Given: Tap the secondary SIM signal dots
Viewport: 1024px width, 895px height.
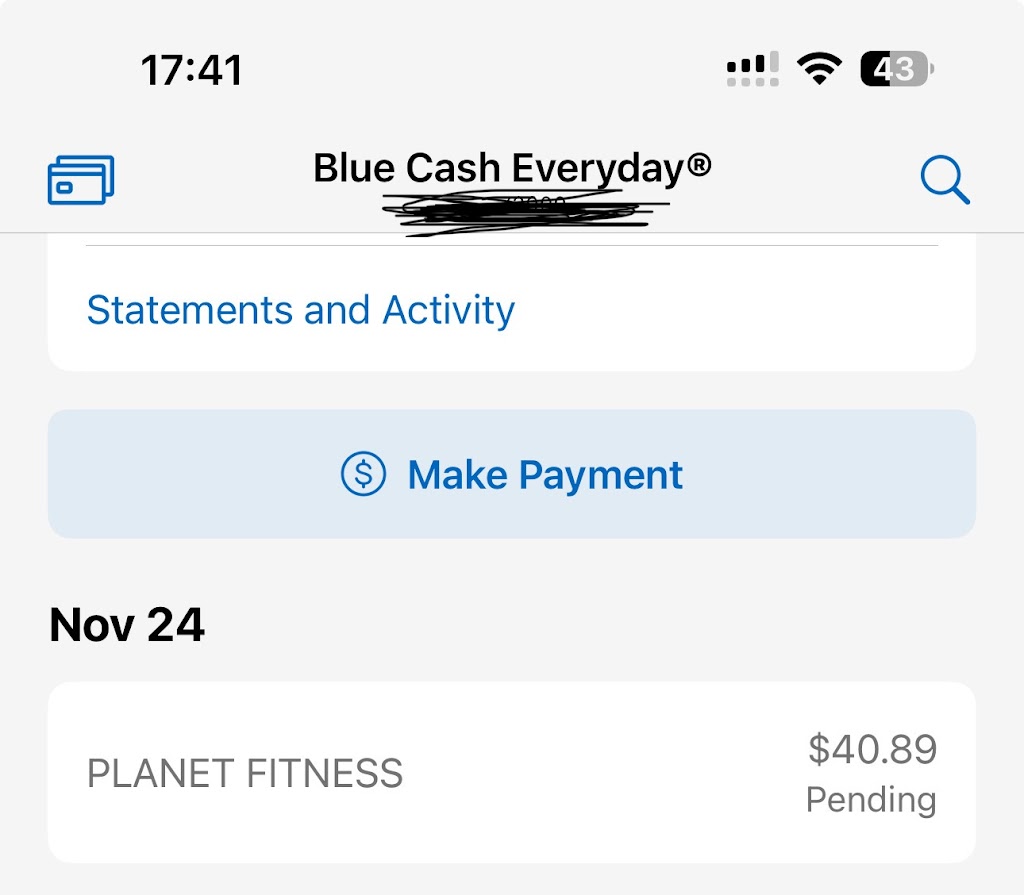Looking at the screenshot, I should [752, 81].
